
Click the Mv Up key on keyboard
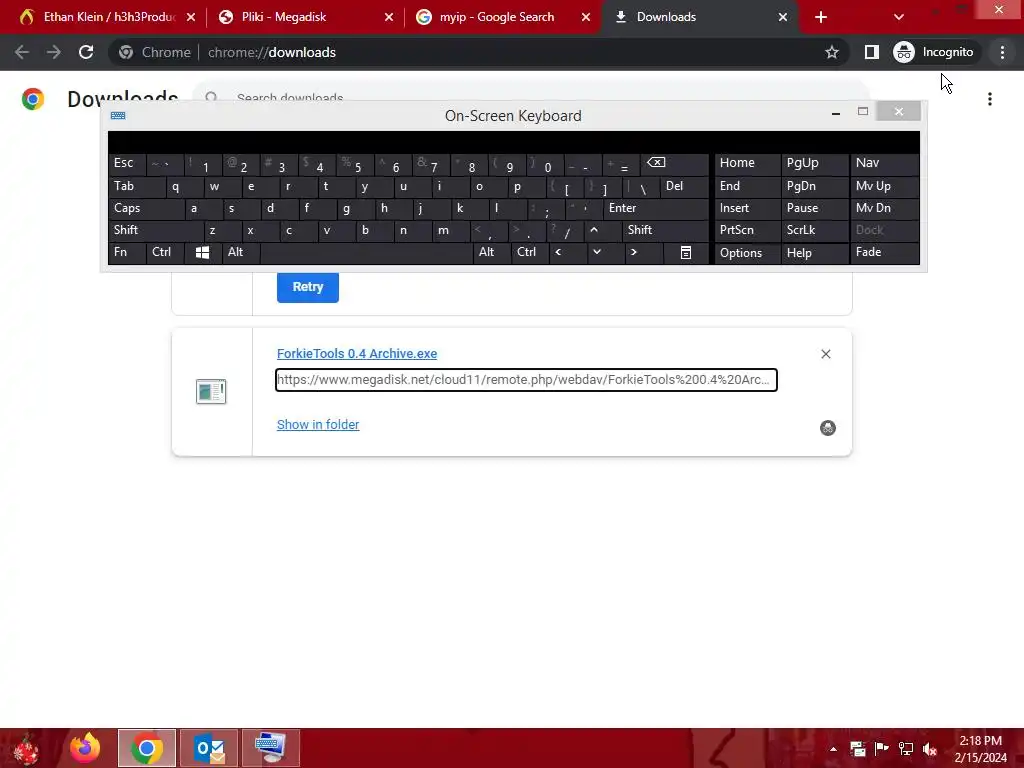885,186
